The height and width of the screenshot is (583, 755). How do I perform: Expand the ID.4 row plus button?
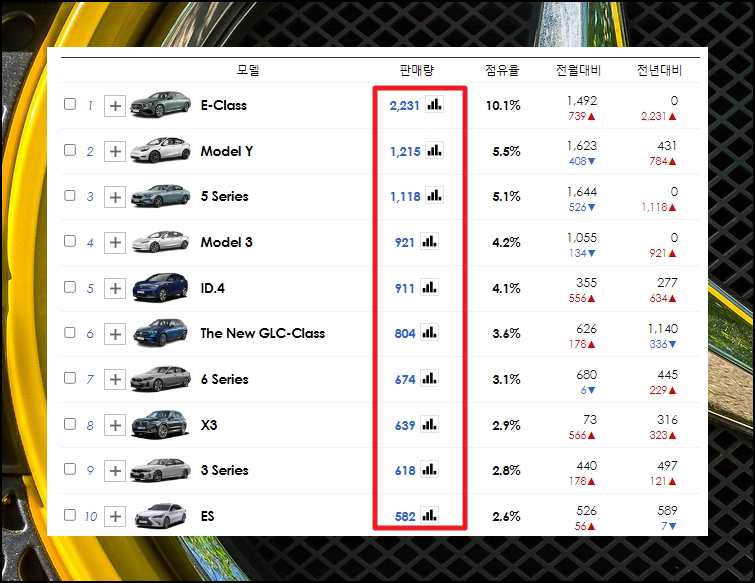(115, 288)
